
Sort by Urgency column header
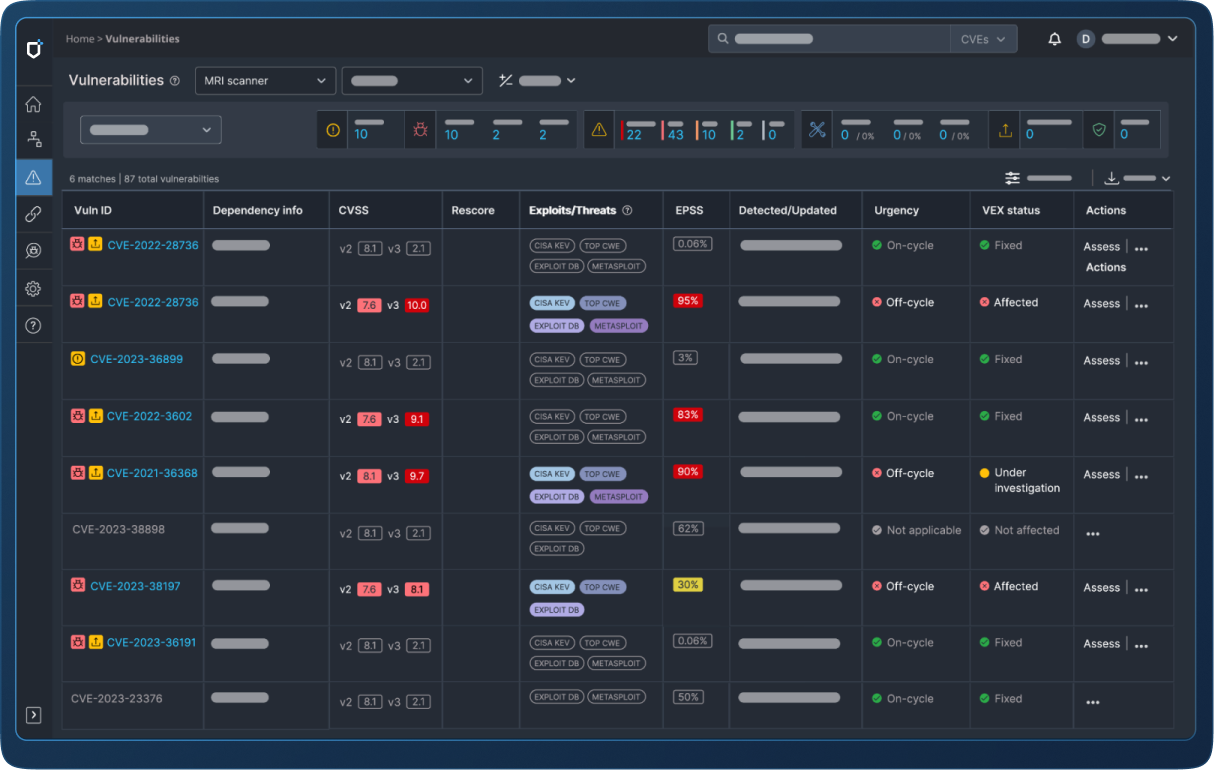(x=896, y=210)
